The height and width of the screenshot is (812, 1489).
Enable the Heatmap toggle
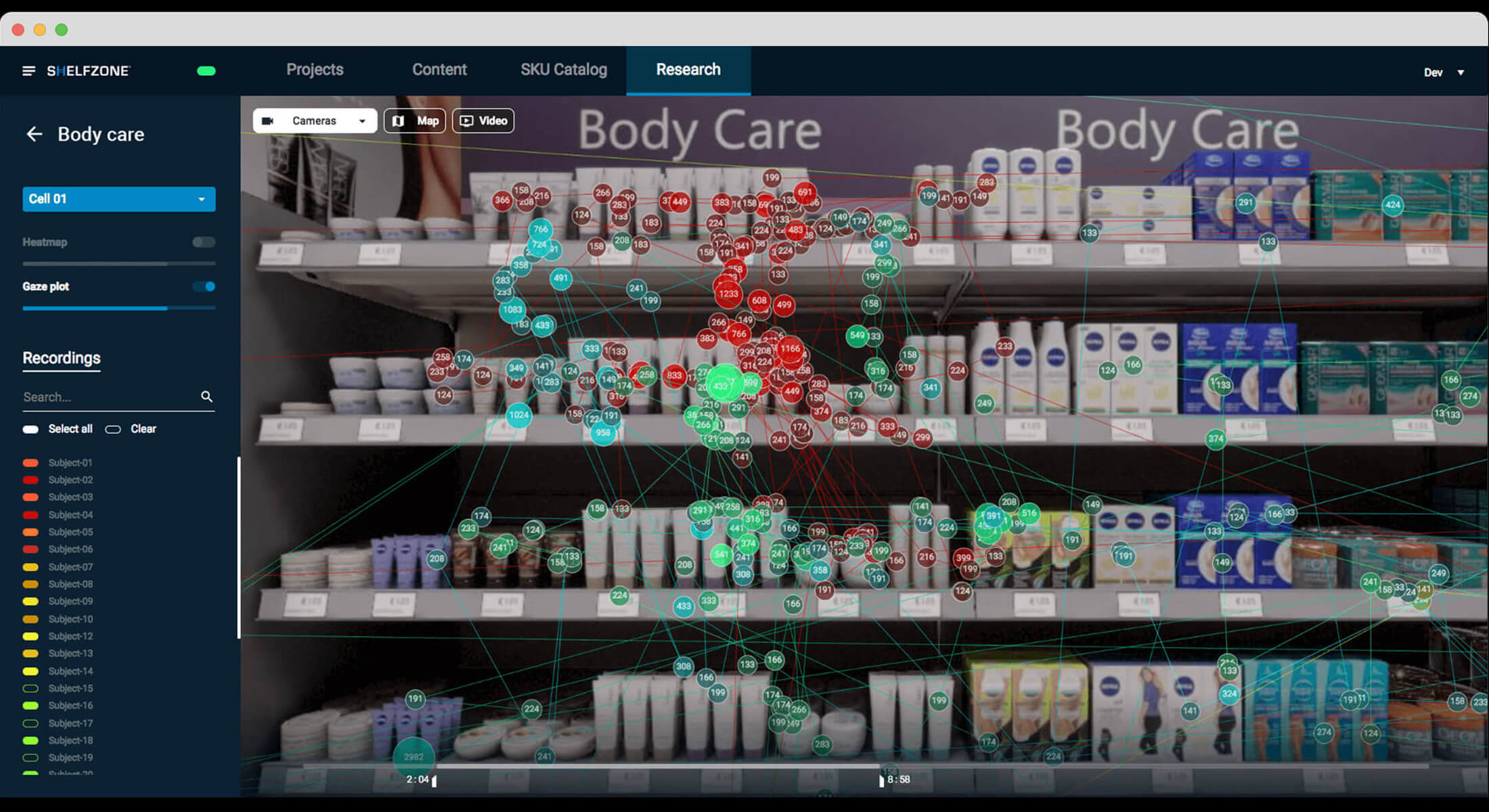[x=204, y=242]
